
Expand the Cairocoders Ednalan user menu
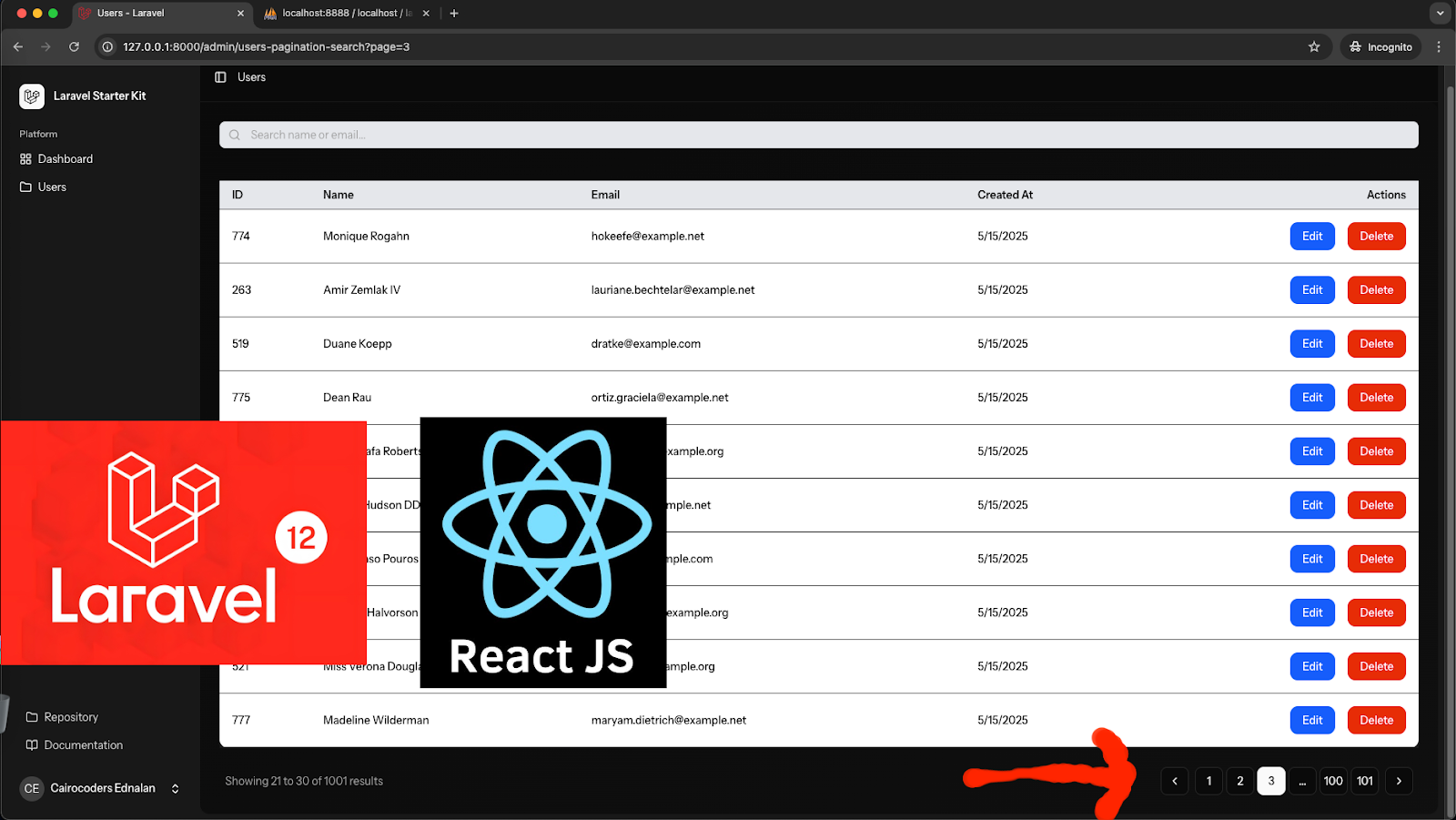(x=100, y=788)
